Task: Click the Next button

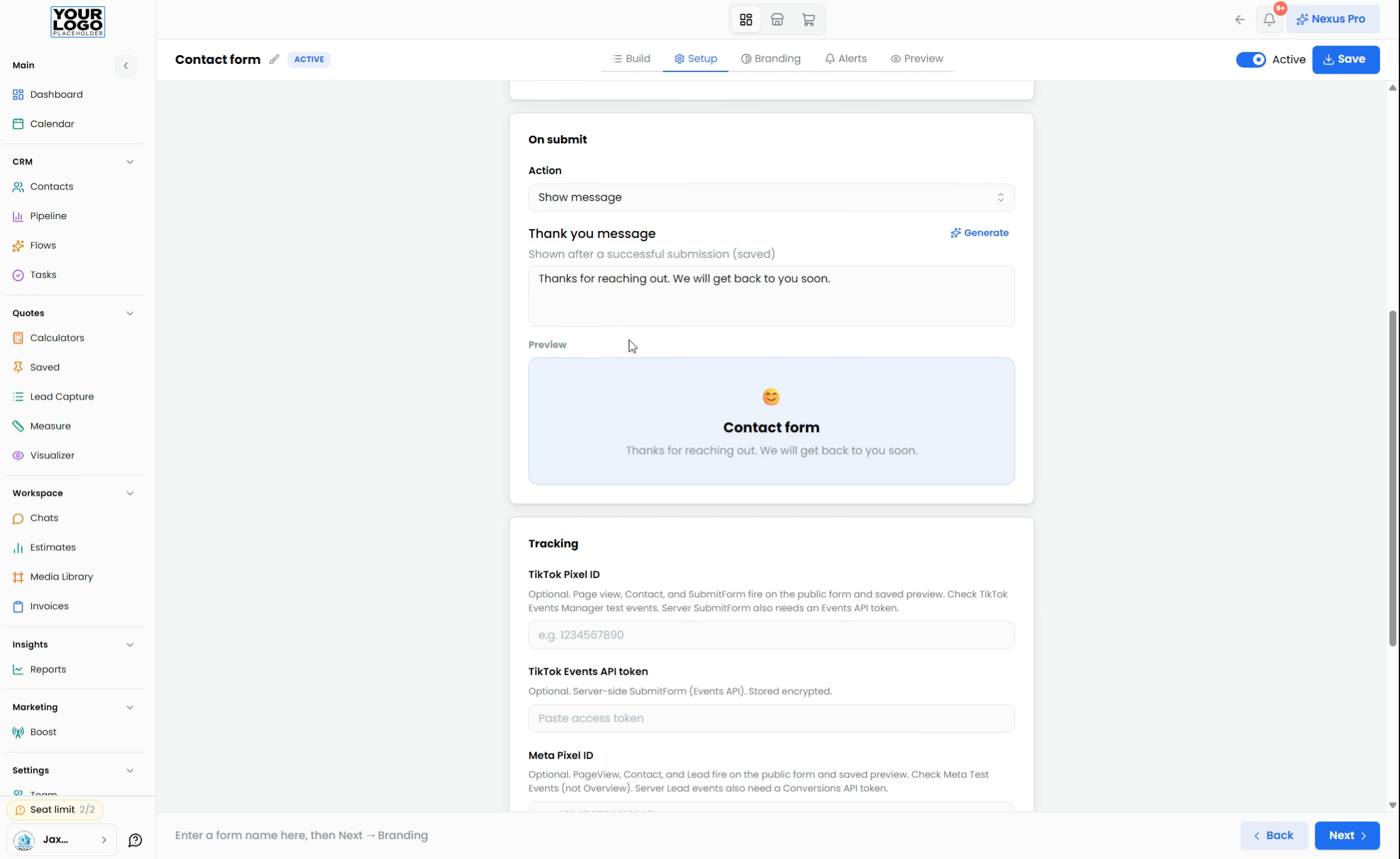Action: point(1347,836)
